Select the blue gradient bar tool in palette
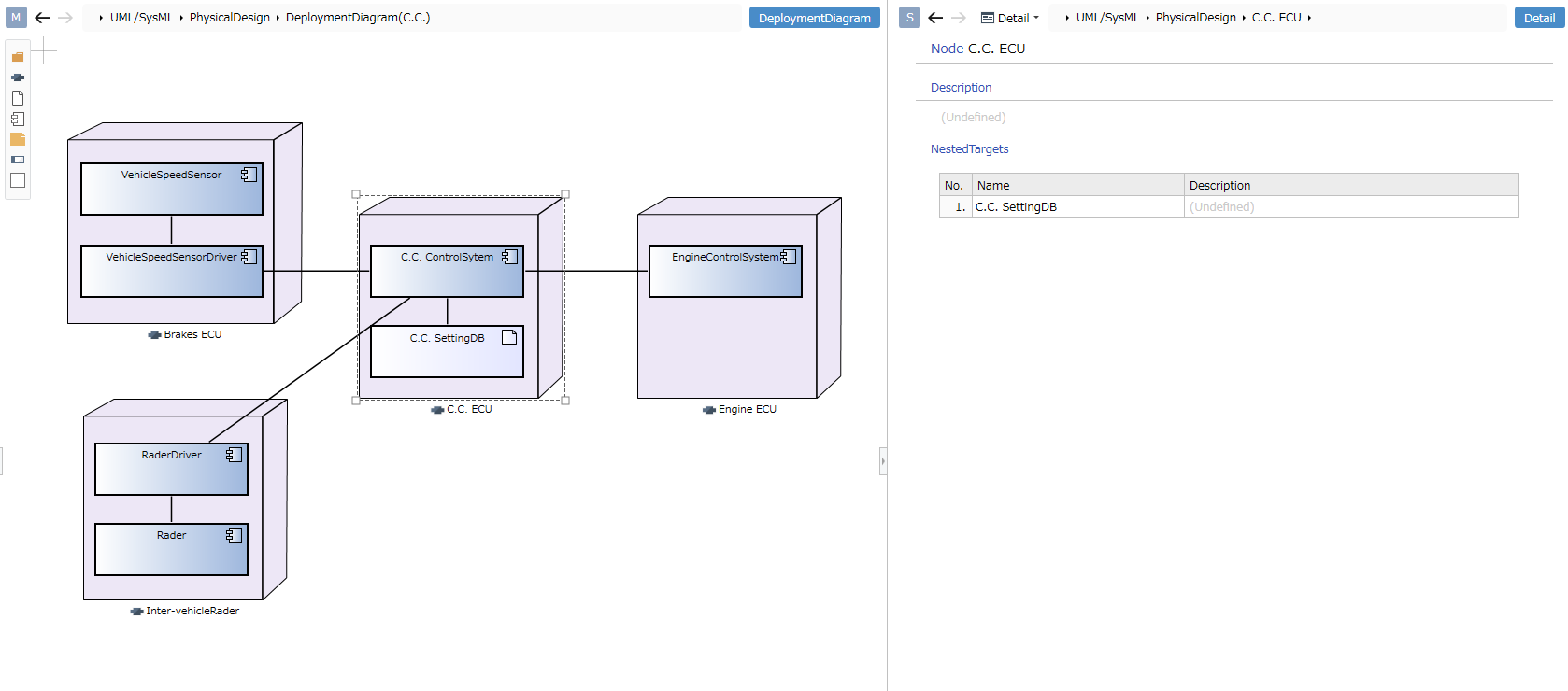Image resolution: width=1568 pixels, height=691 pixels. (x=18, y=160)
